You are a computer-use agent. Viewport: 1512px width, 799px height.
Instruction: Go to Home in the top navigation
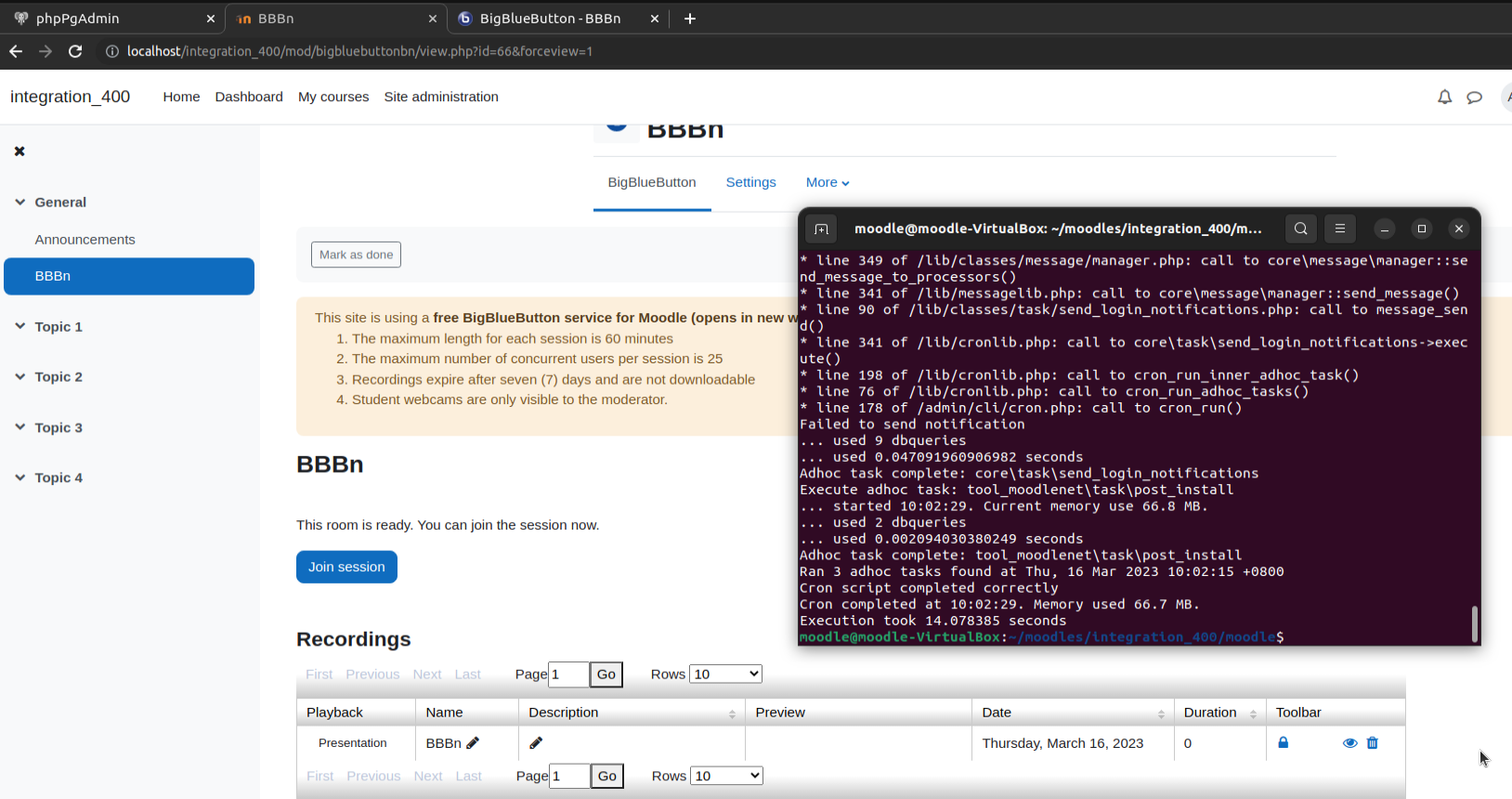pos(181,97)
